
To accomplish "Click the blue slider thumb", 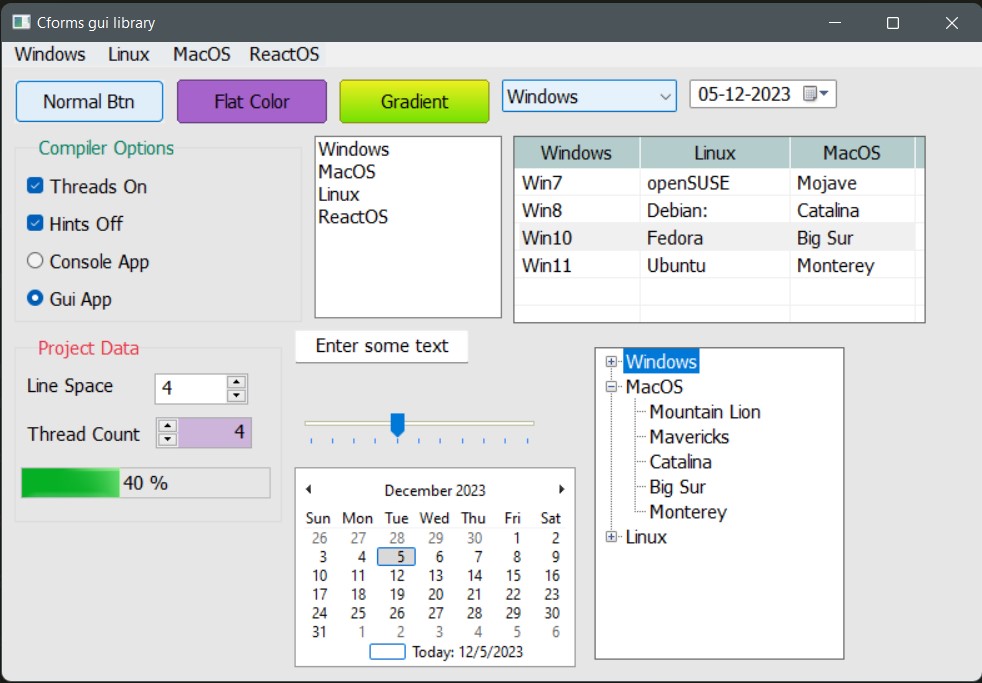I will coord(397,424).
